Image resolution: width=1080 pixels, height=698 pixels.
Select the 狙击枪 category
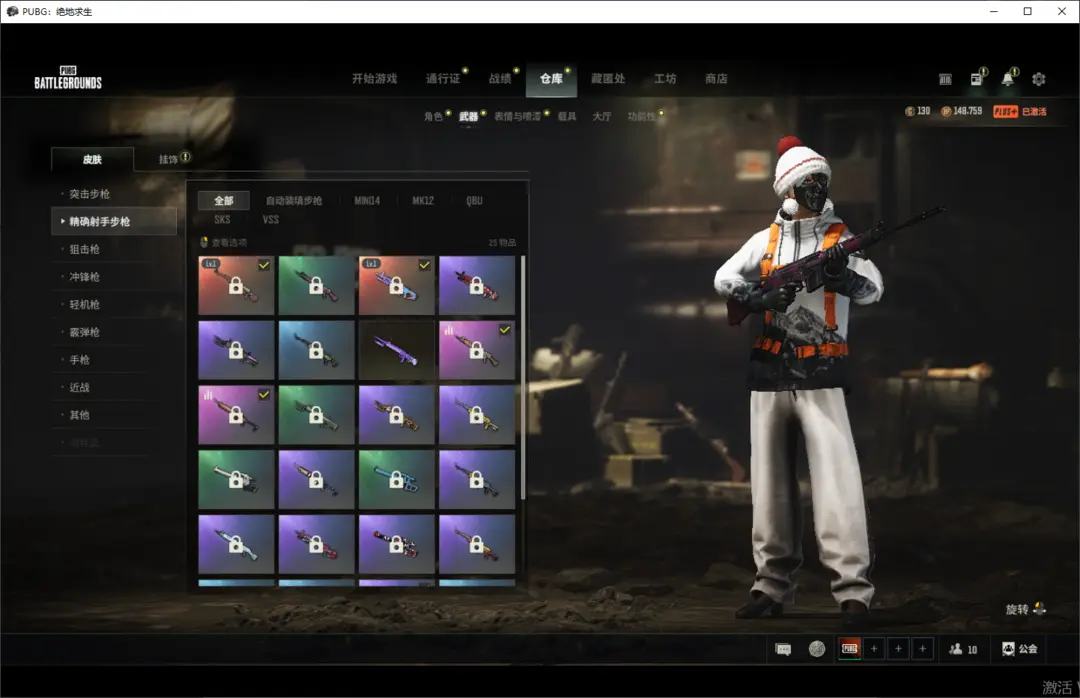pos(85,249)
